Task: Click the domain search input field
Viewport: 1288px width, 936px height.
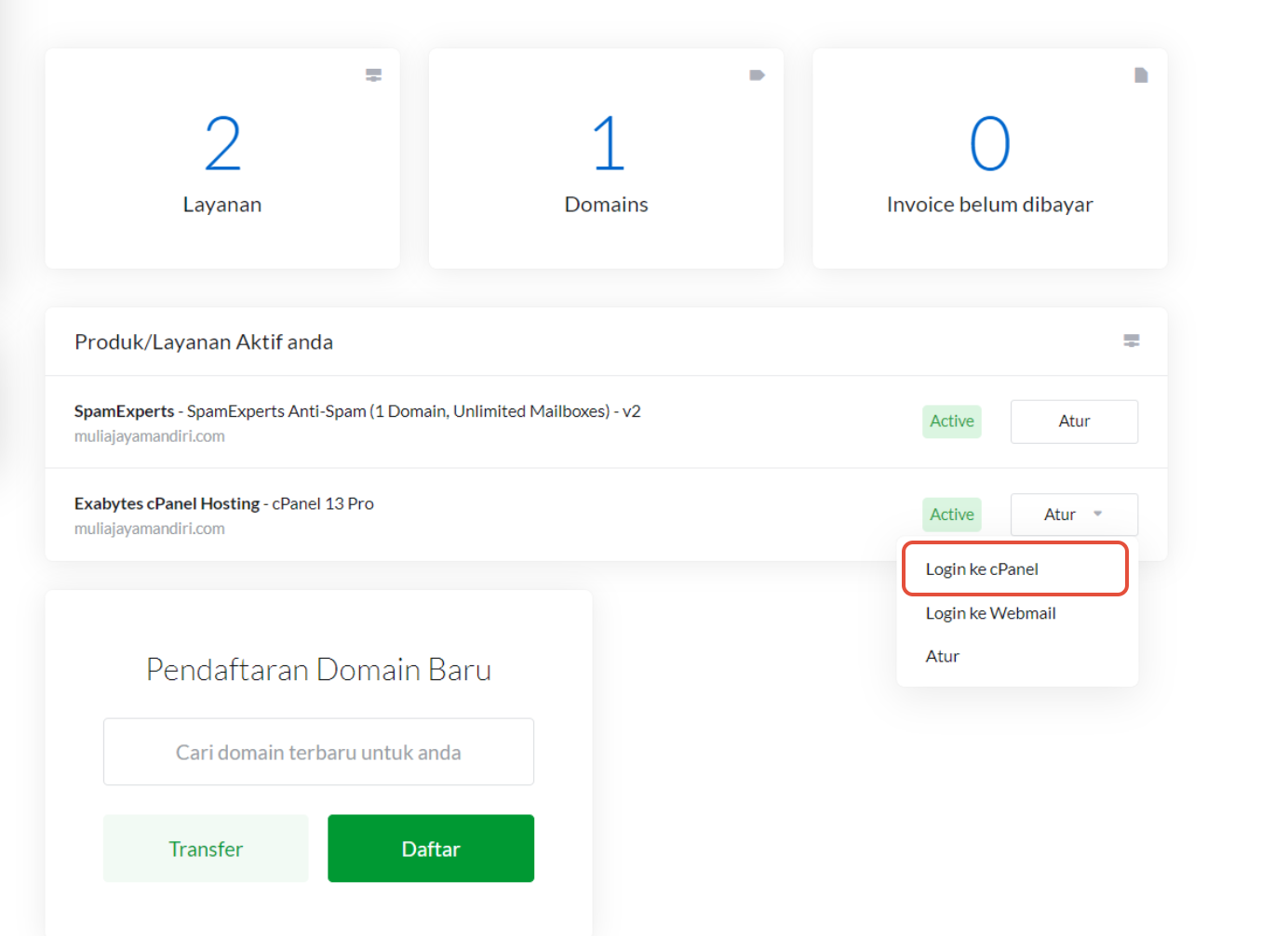Action: 318,752
